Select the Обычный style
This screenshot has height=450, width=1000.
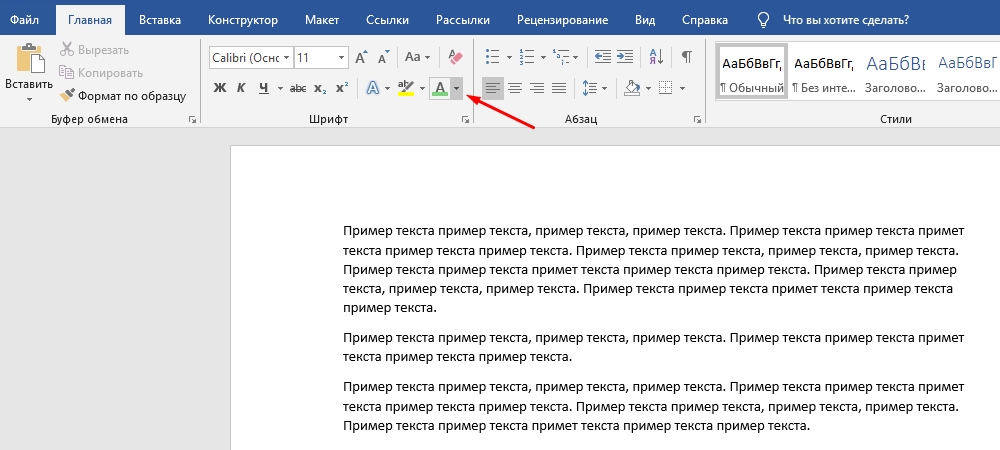pos(751,72)
